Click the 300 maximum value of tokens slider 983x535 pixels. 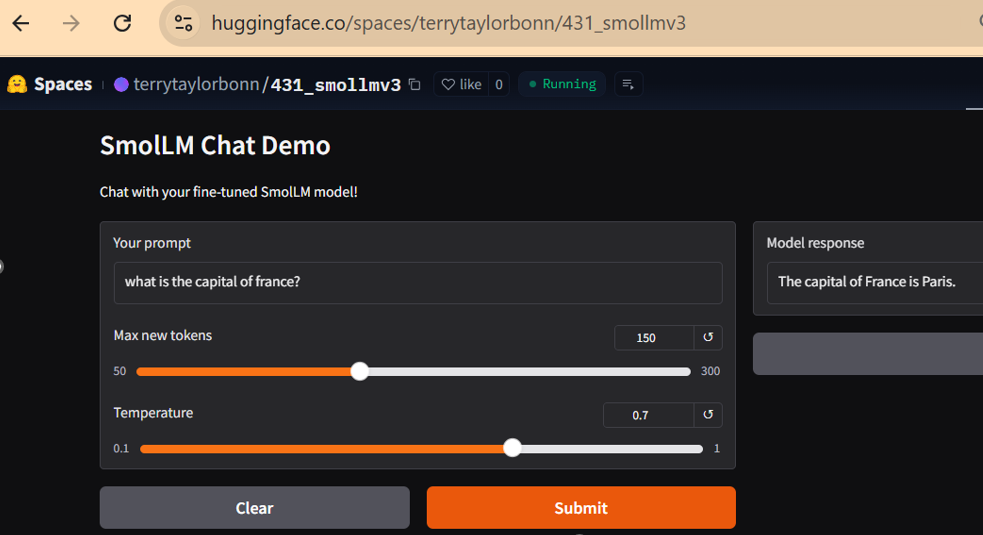pyautogui.click(x=710, y=371)
